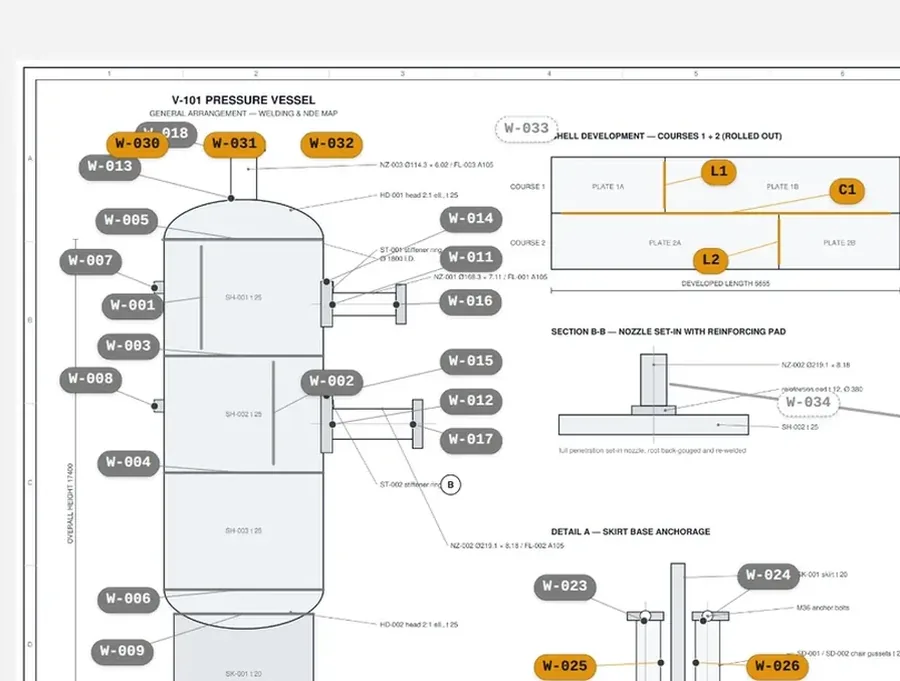
Task: Select weld tag W-013
Action: click(x=110, y=167)
